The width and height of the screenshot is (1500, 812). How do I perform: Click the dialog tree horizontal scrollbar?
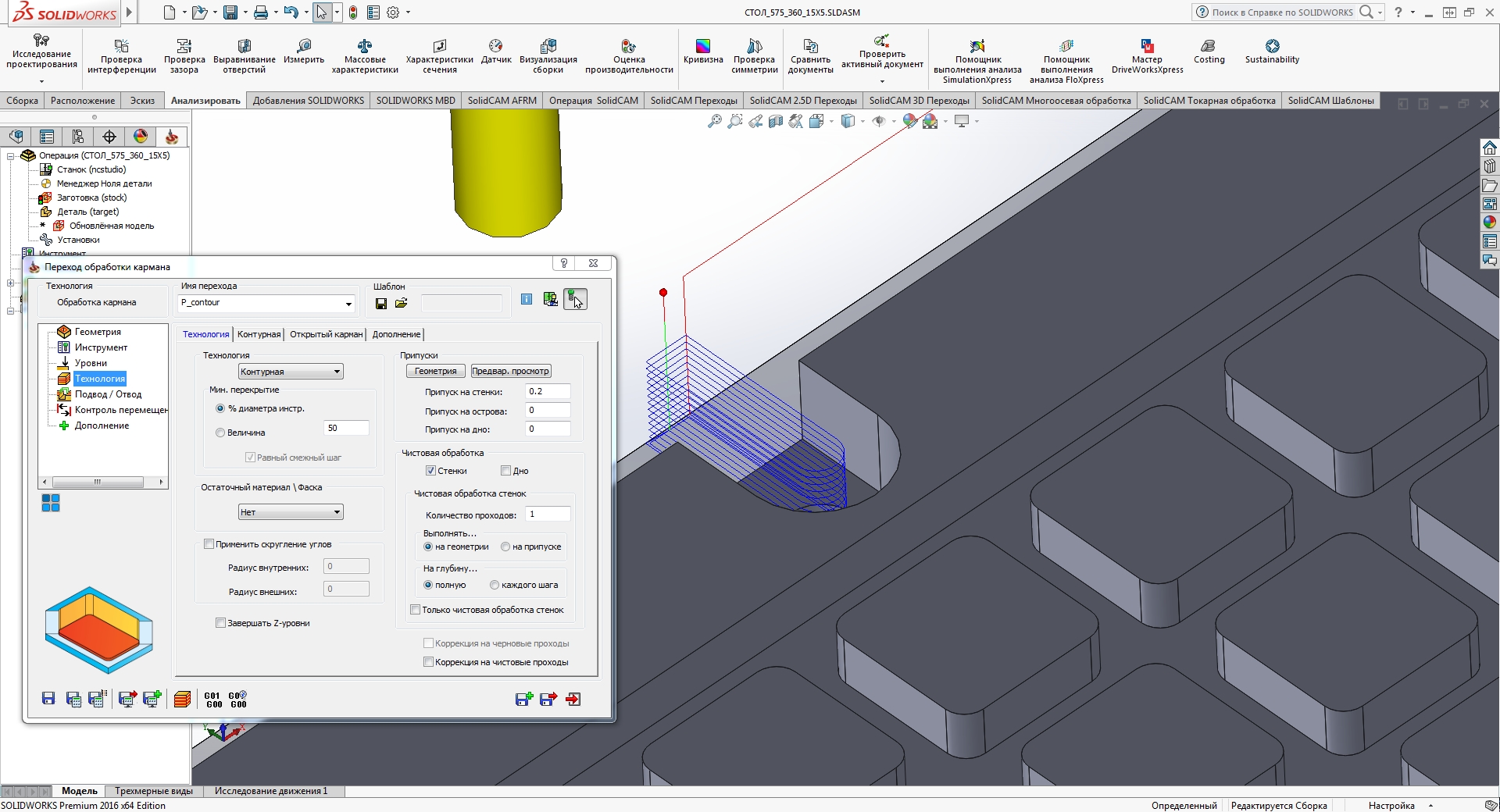(x=103, y=482)
